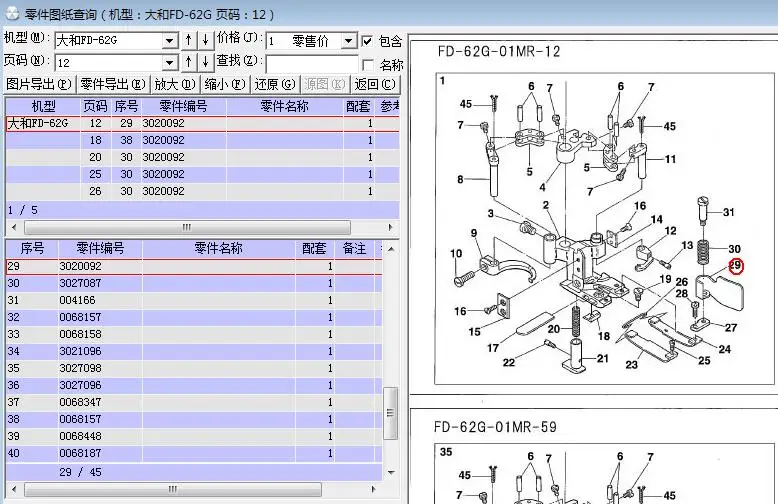
Task: Click the up arrow next to 机型
Action: click(x=189, y=40)
